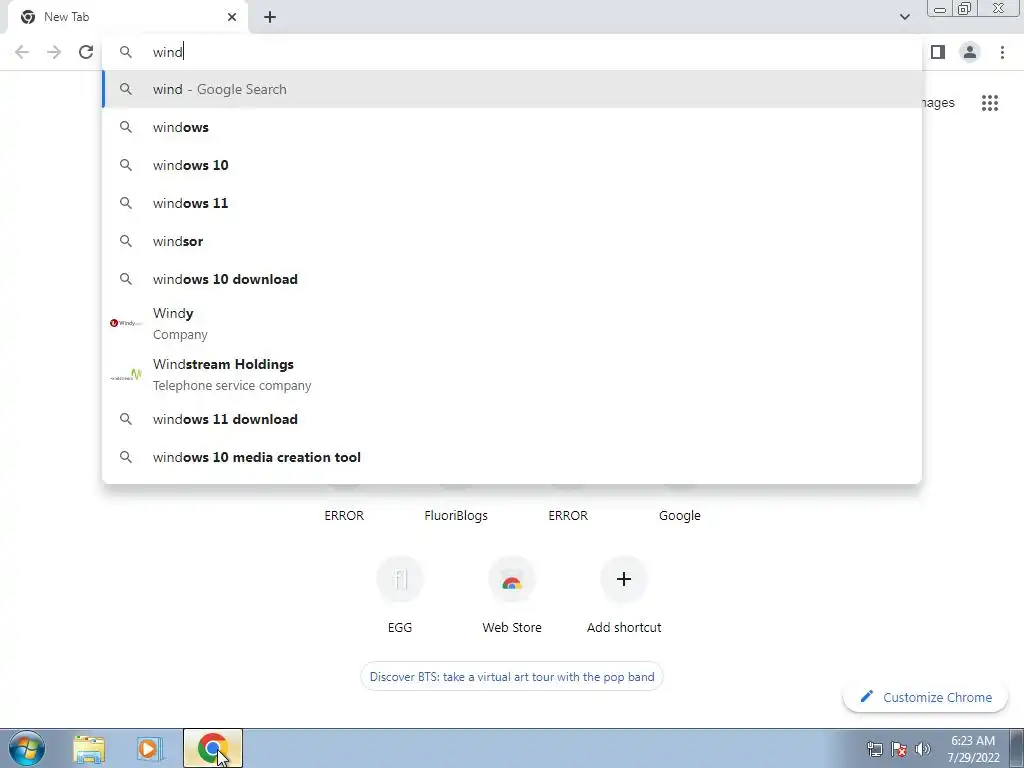Click the Show desktop strip
The width and height of the screenshot is (1024, 768).
pos(1017,748)
